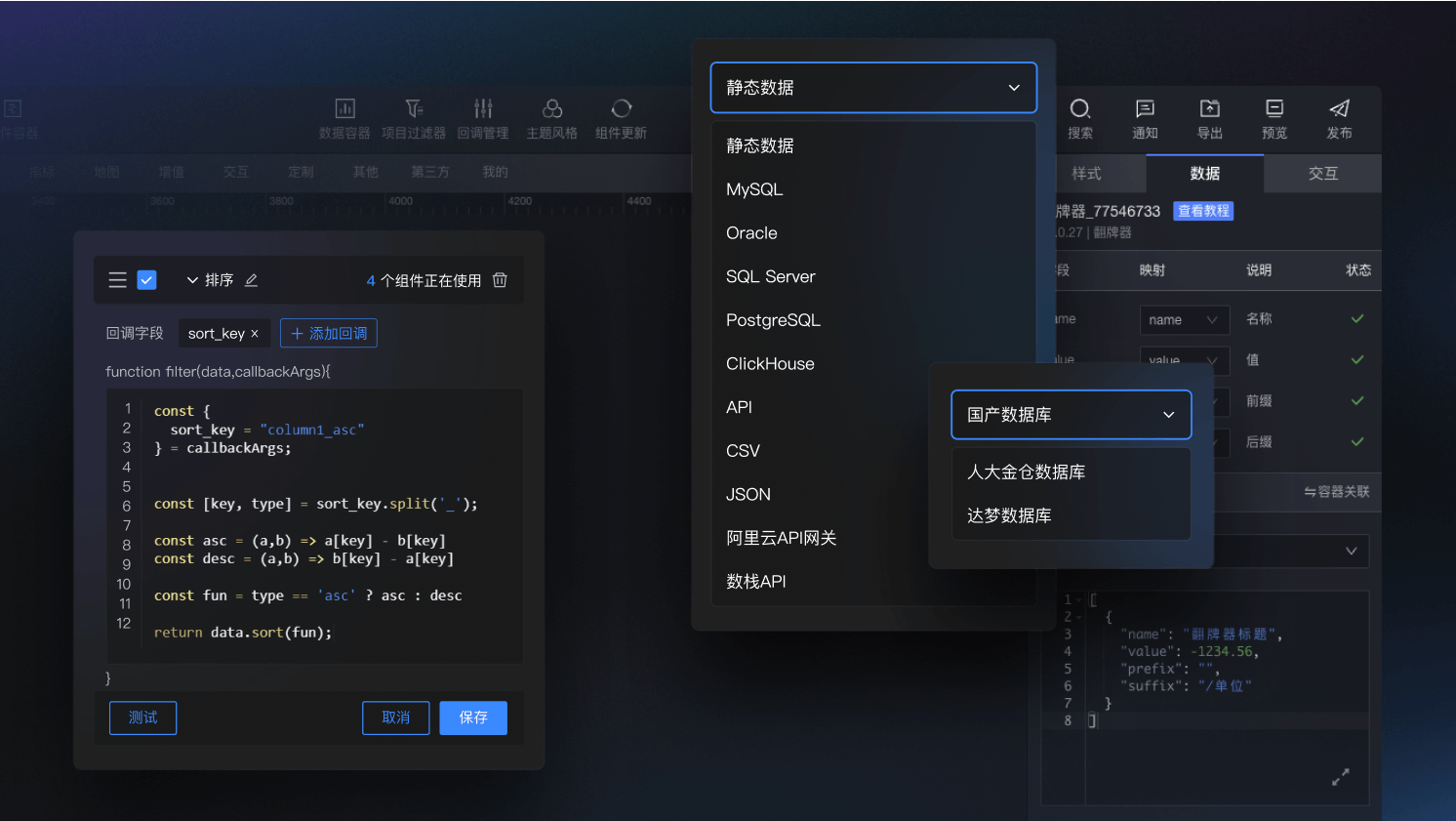The image size is (1456, 821).
Task: Click into the filter code editor area
Action: (314, 527)
